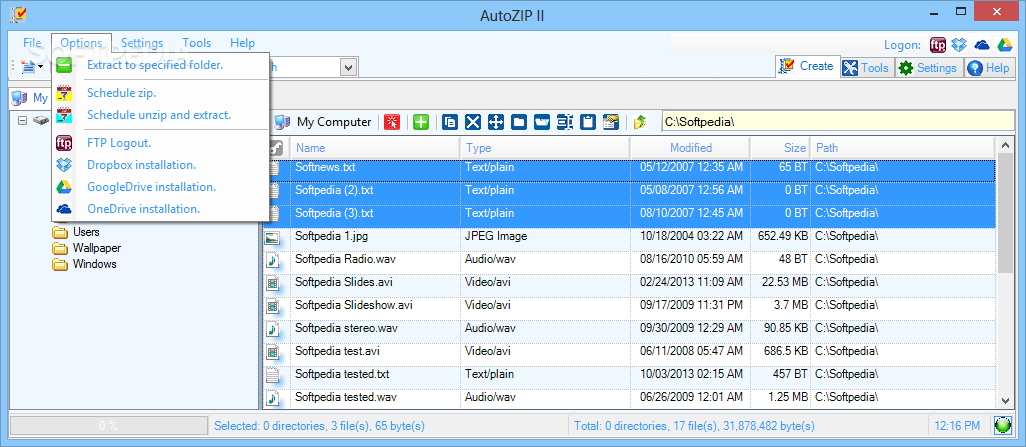Click the Softpedia Slides.avi video icon
The width and height of the screenshot is (1026, 447).
click(x=272, y=284)
